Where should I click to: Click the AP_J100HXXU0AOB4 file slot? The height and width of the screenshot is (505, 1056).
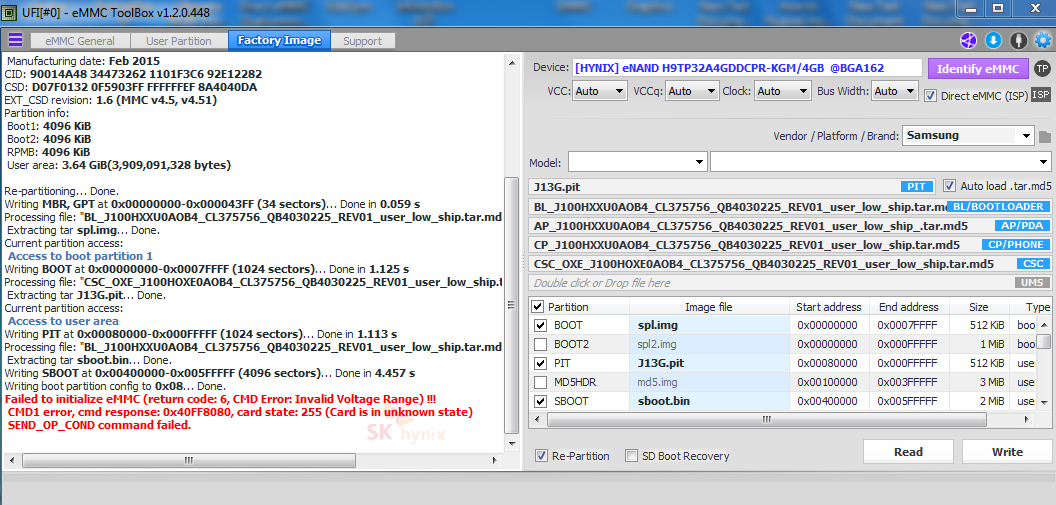tap(790, 226)
